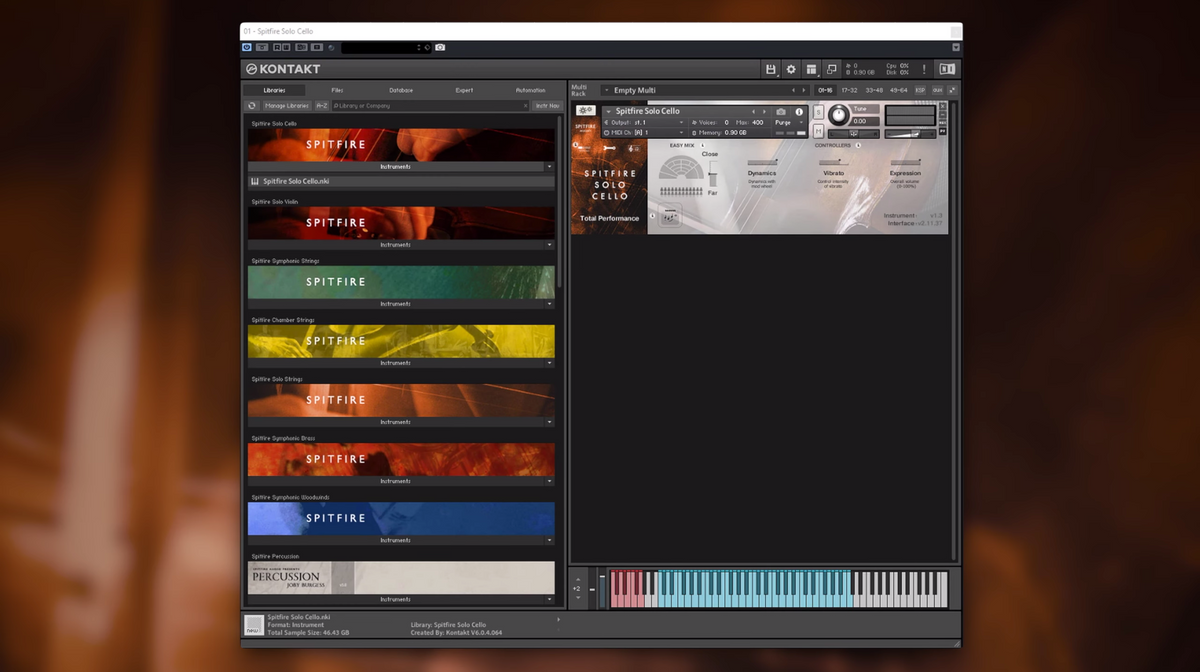Image resolution: width=1200 pixels, height=672 pixels.
Task: Click the Instr Nav button
Action: click(x=546, y=105)
